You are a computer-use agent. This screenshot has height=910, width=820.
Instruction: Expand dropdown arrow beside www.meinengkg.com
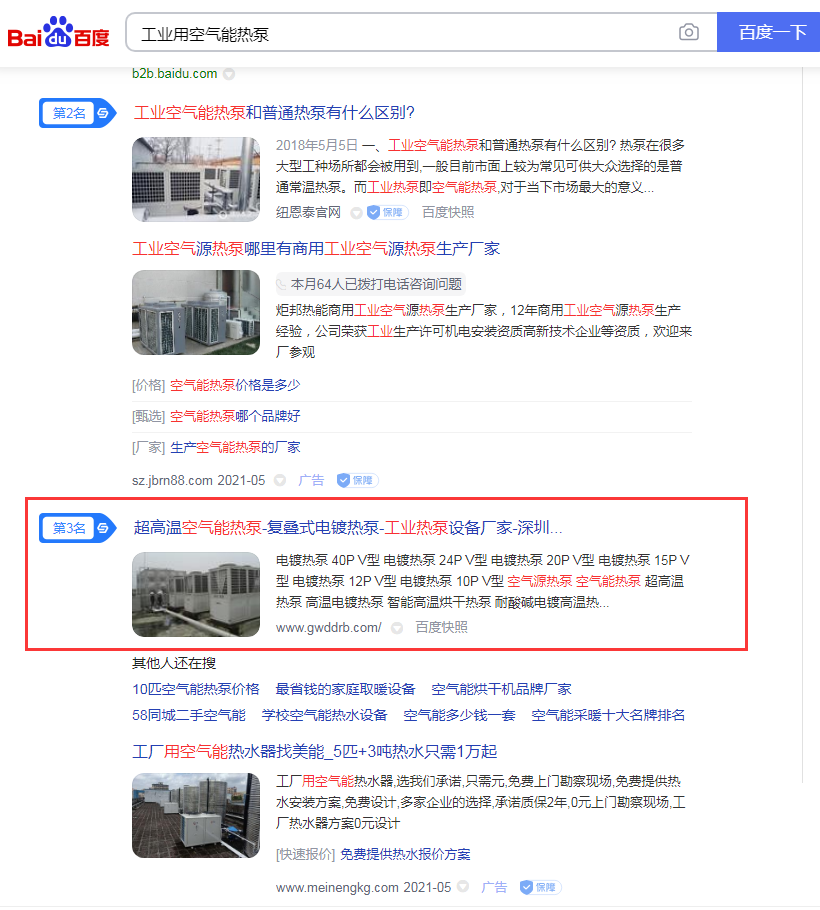point(463,887)
